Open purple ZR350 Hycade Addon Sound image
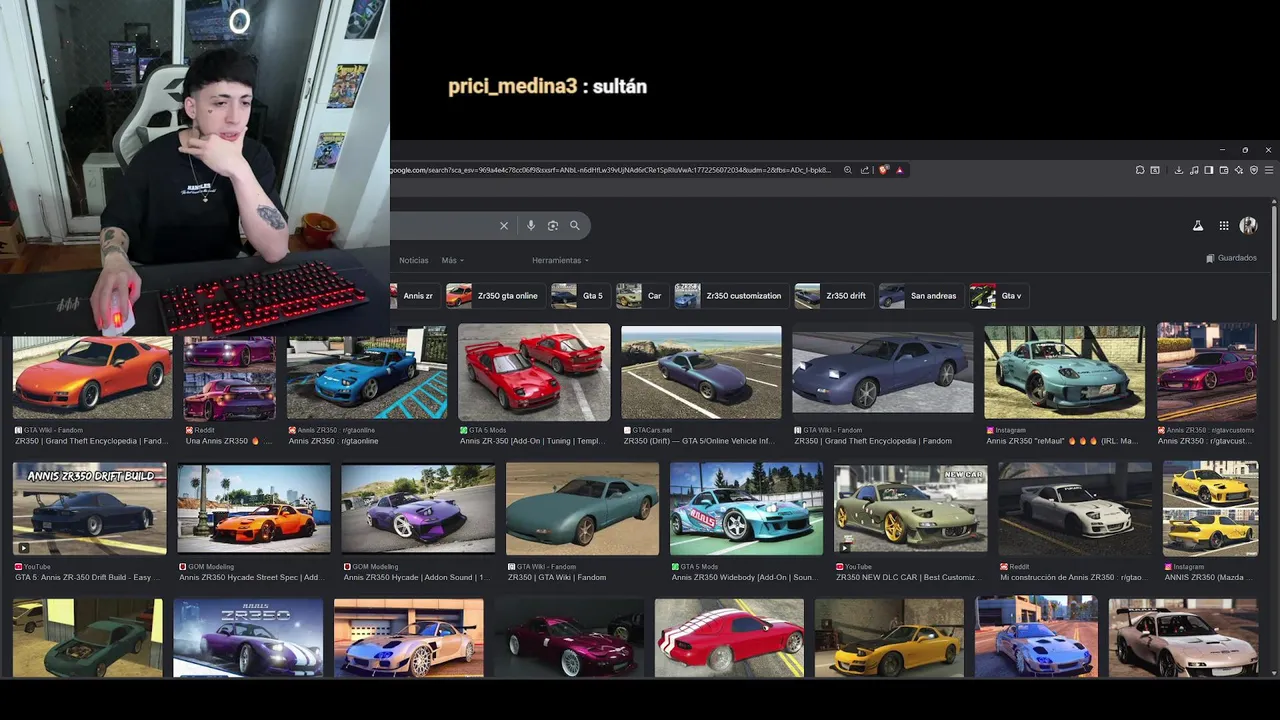This screenshot has width=1280, height=720. (x=418, y=508)
